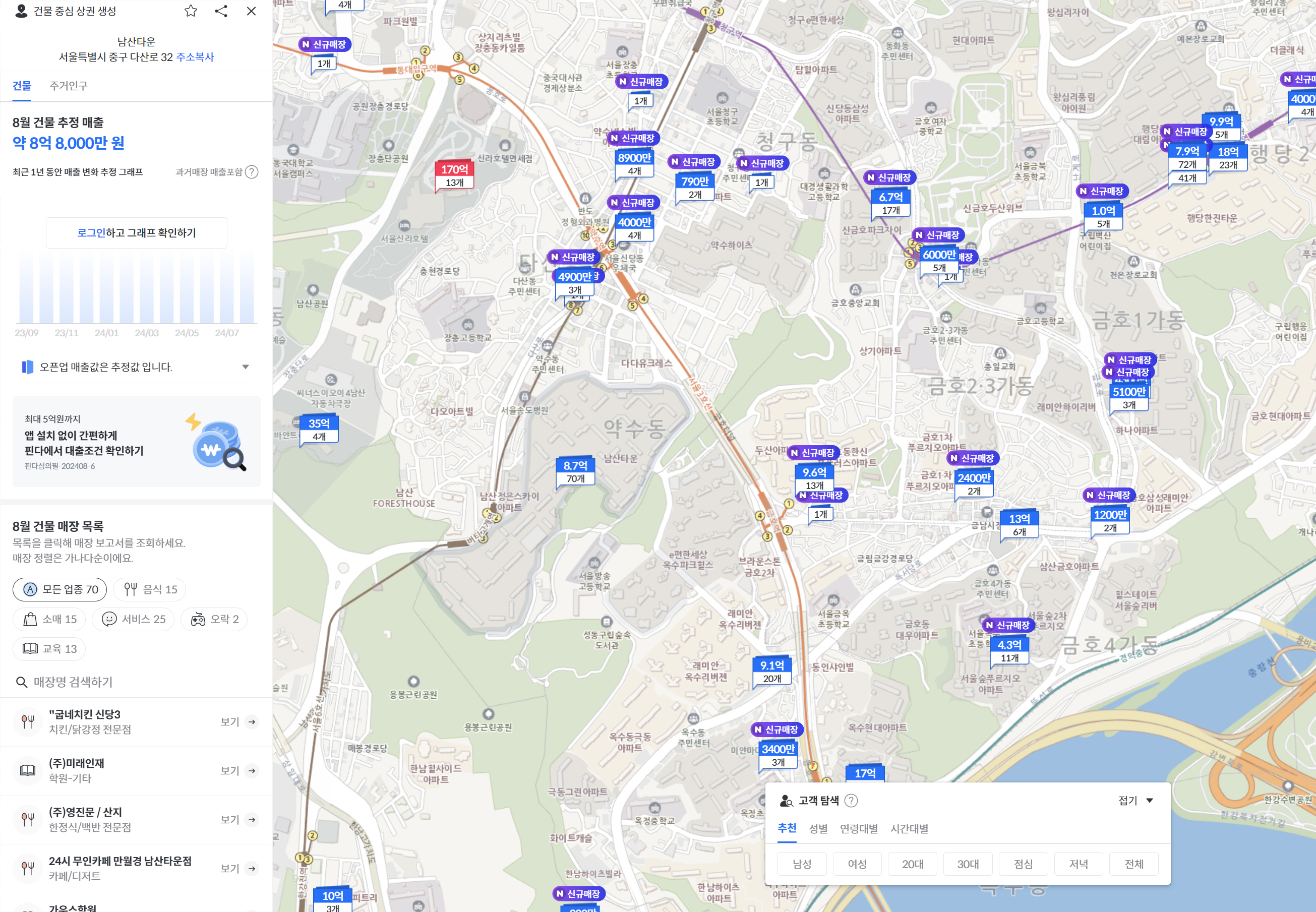Click the 전체 filter button

(x=1133, y=864)
